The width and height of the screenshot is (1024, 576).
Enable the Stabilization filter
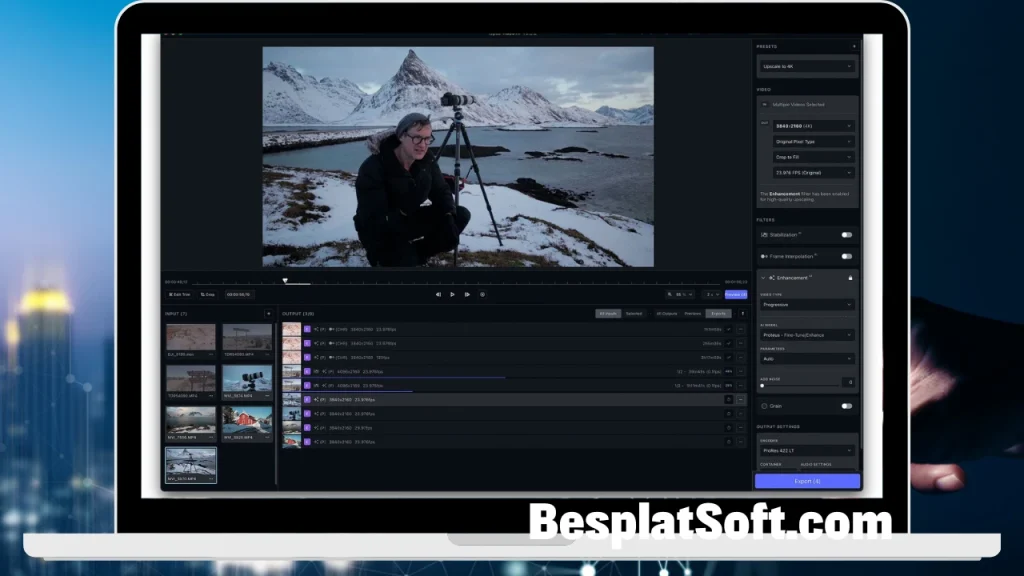[x=846, y=234]
